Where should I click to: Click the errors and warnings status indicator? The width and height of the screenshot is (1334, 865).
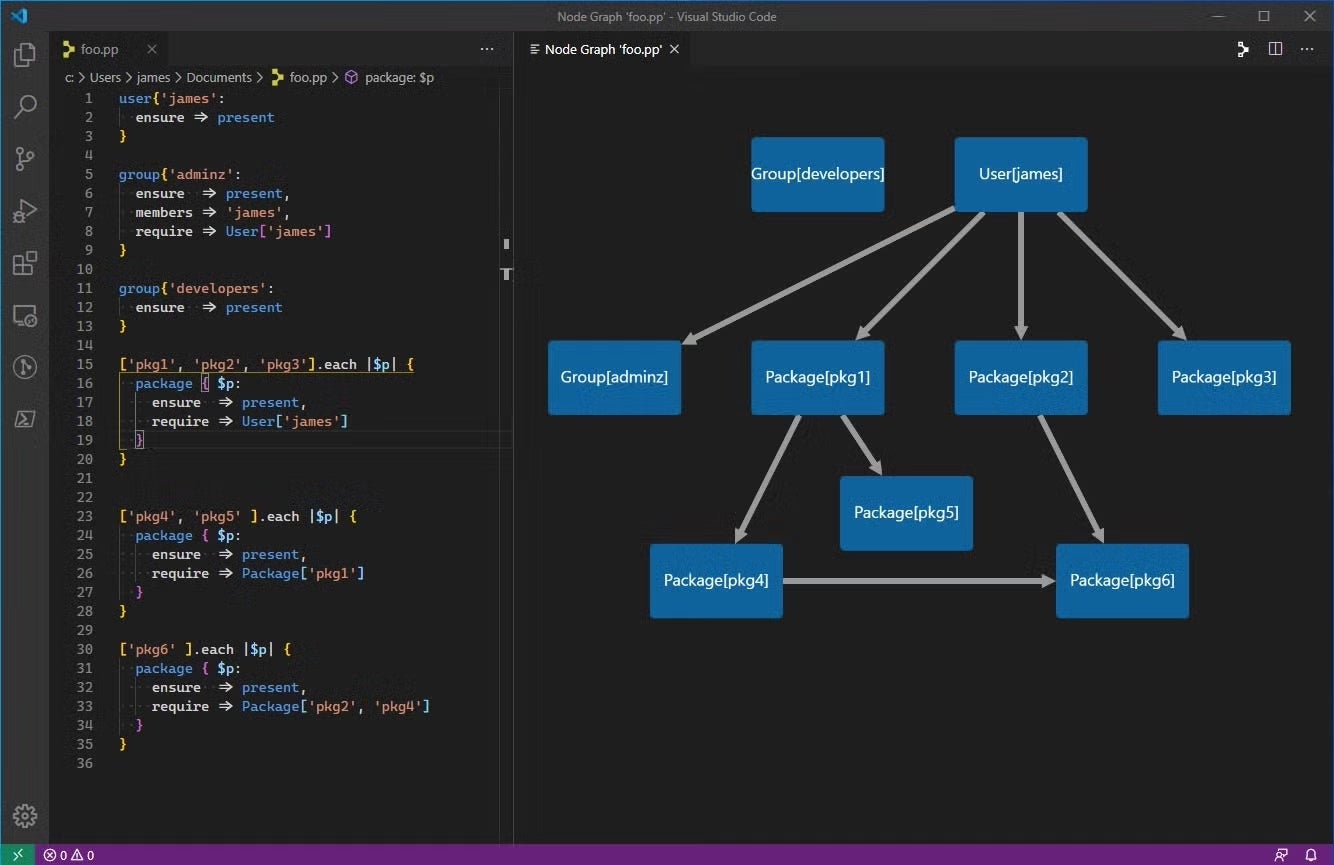[69, 855]
